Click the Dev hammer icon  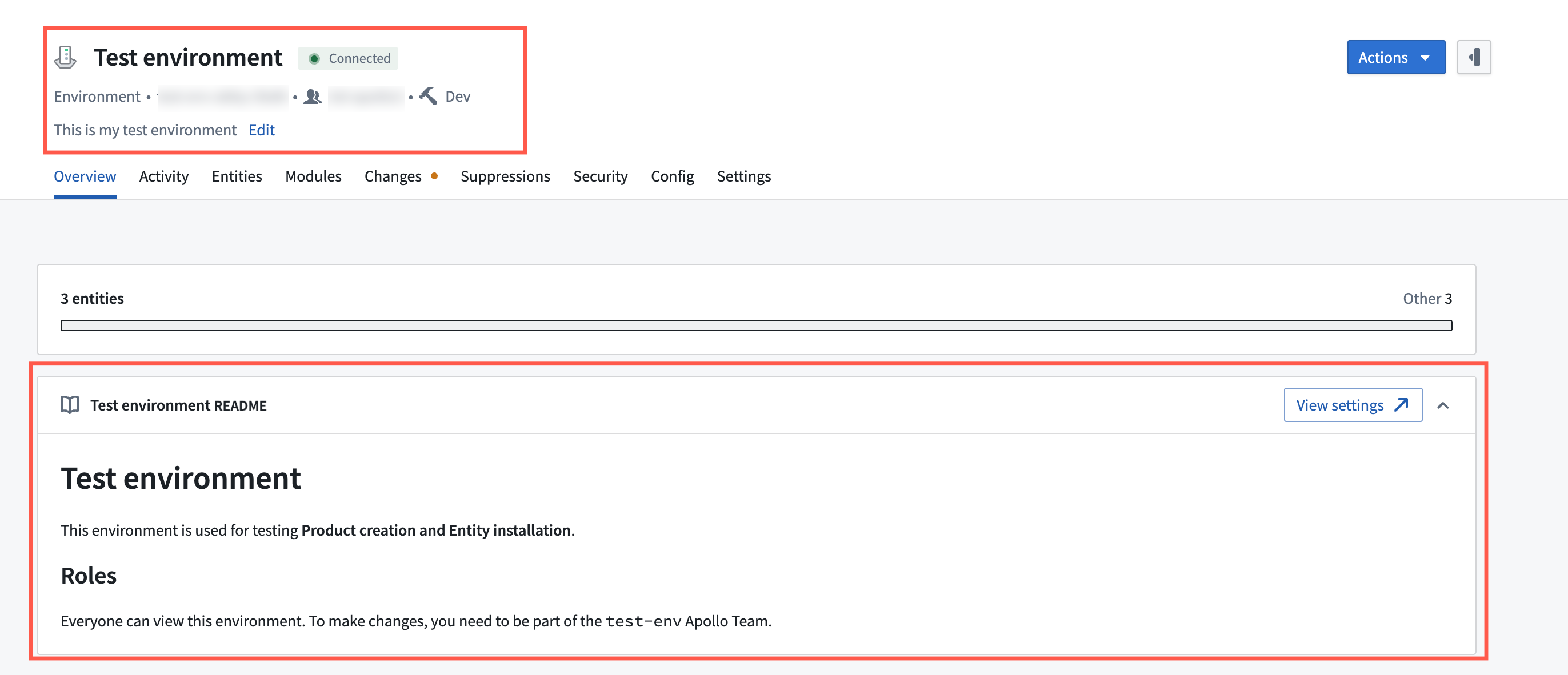coord(428,96)
